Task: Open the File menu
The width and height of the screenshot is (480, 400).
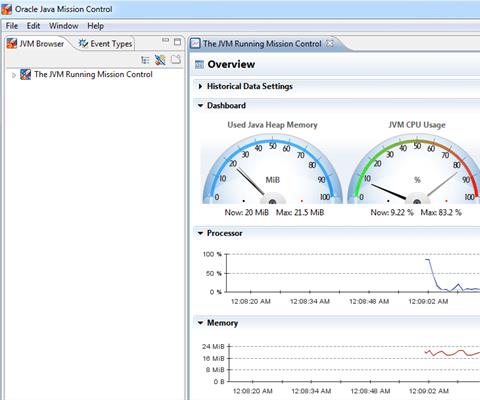Action: tap(12, 26)
